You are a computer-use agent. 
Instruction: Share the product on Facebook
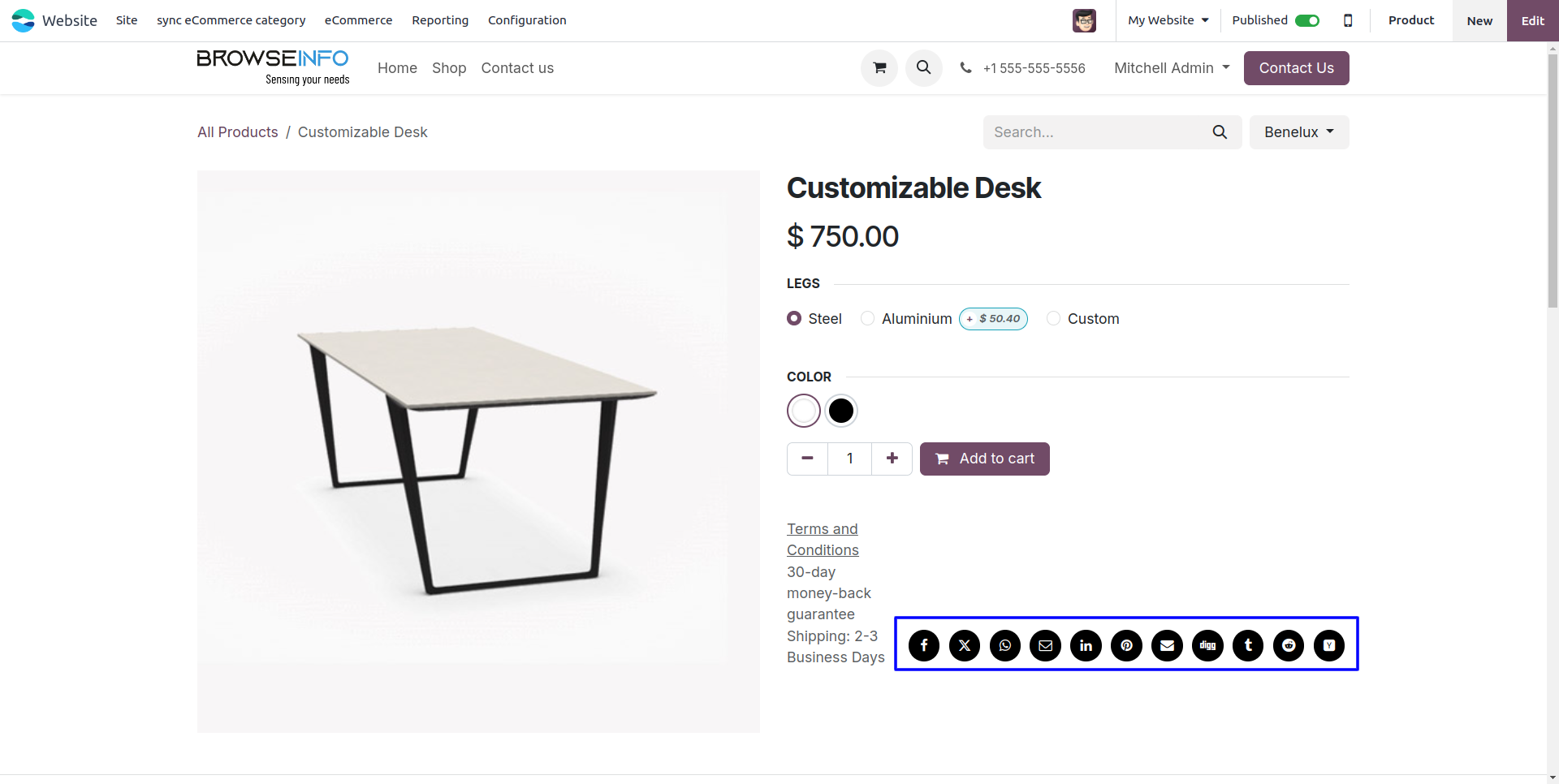click(924, 645)
